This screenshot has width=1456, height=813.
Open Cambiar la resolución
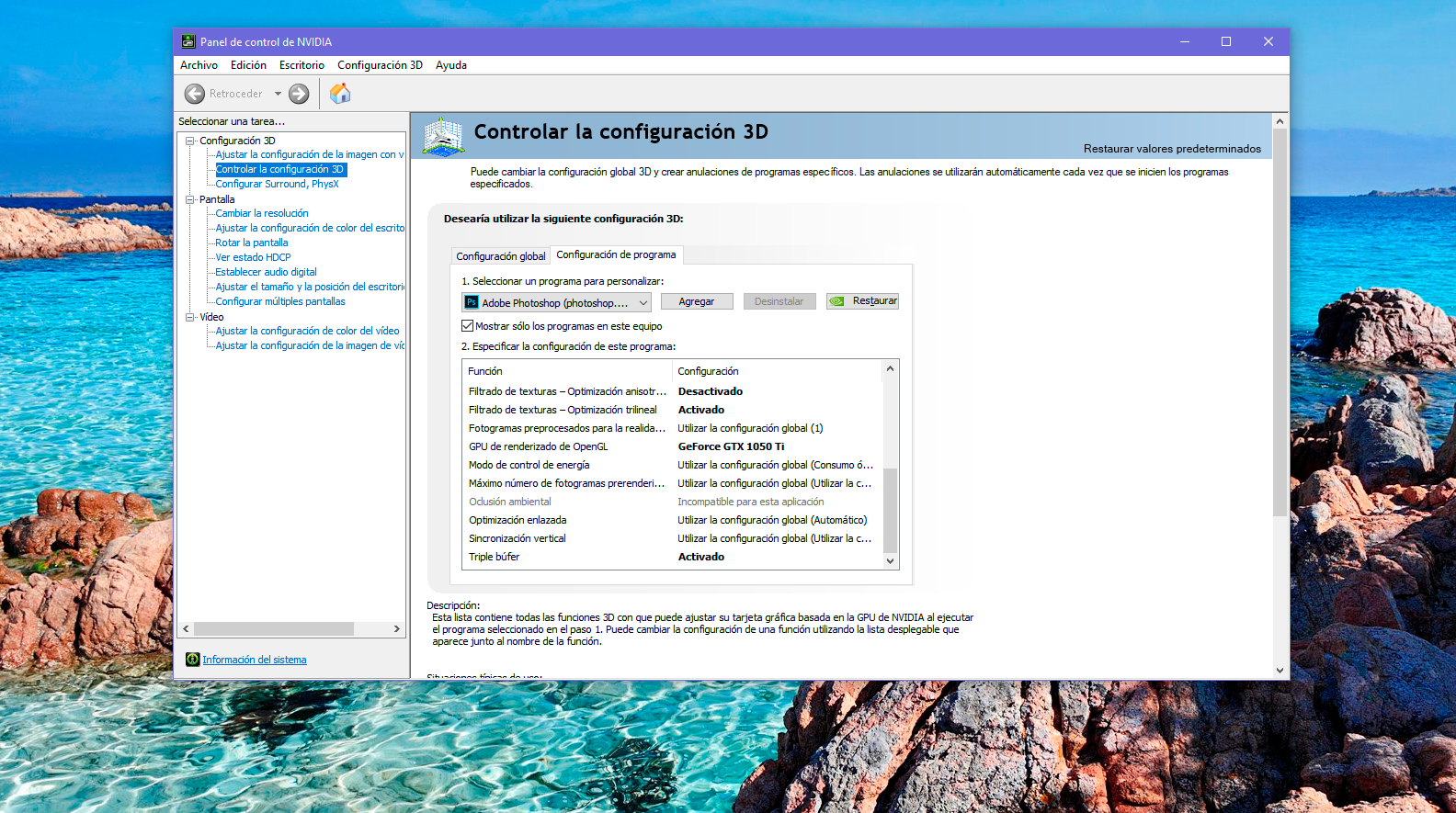click(262, 213)
